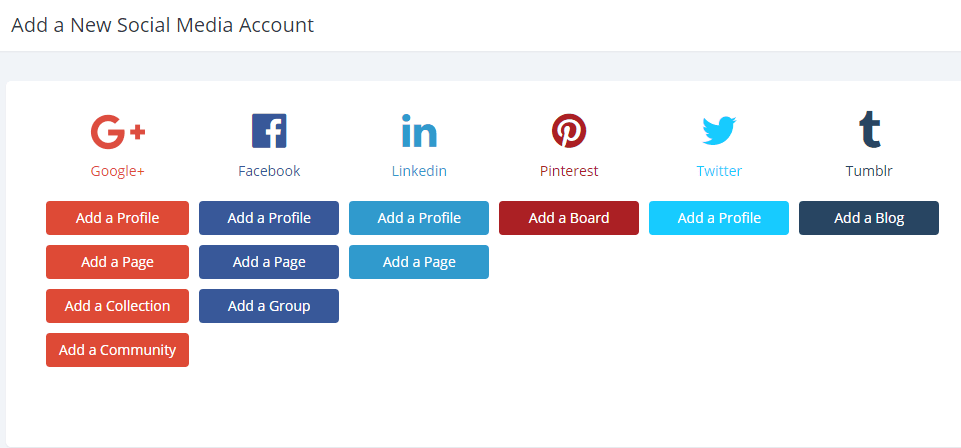This screenshot has height=448, width=961.
Task: Click the Pinterest text label
Action: (x=569, y=171)
